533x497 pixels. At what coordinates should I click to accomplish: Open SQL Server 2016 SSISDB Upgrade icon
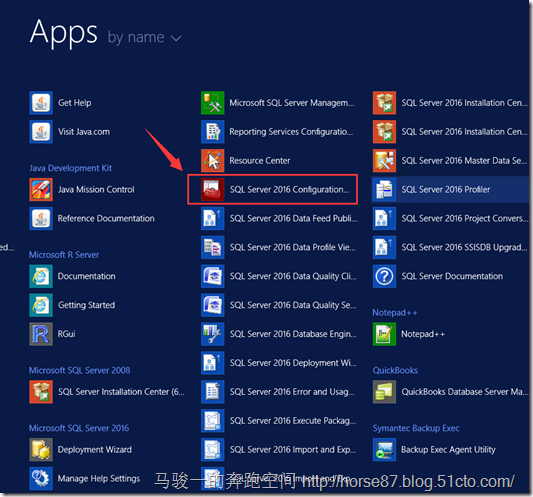pos(384,247)
